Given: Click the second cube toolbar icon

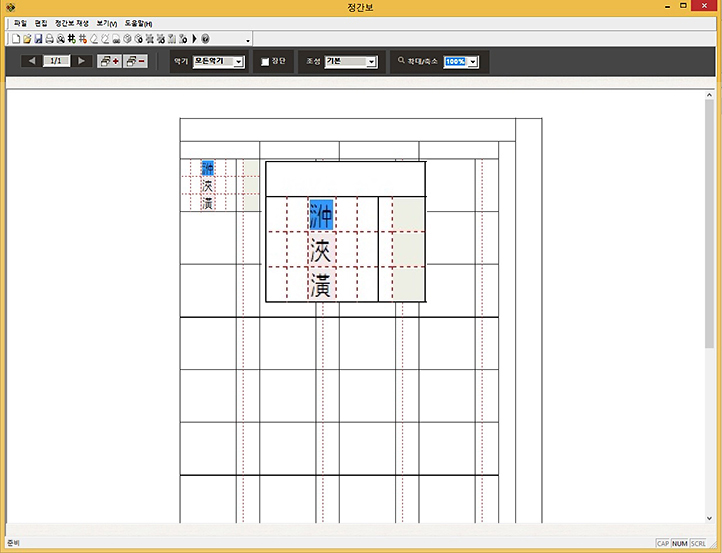Looking at the screenshot, I should [x=138, y=39].
